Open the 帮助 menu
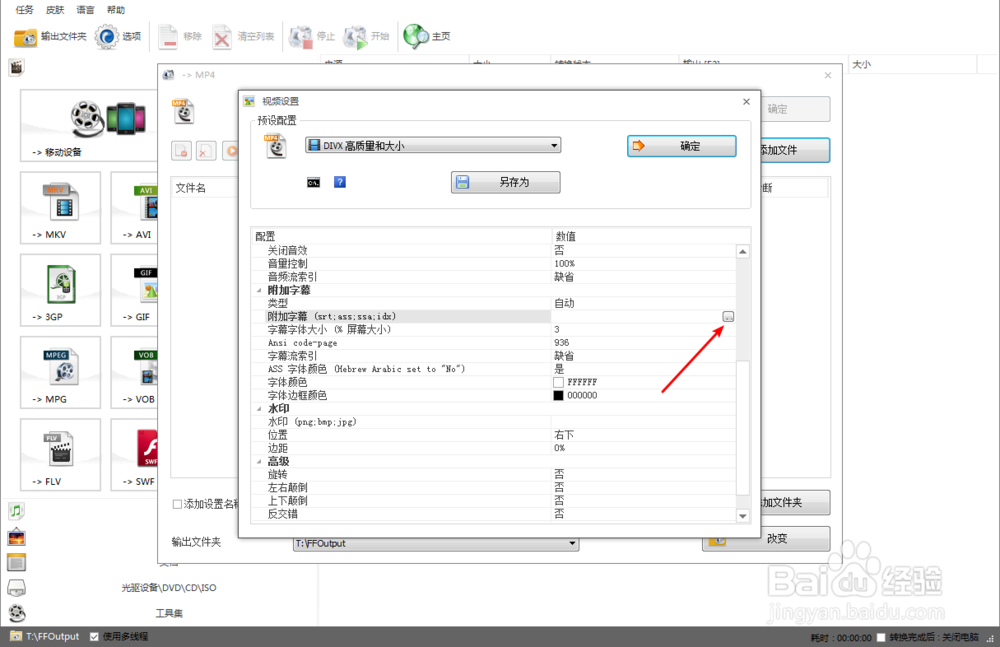Viewport: 1000px width, 647px height. pos(116,10)
